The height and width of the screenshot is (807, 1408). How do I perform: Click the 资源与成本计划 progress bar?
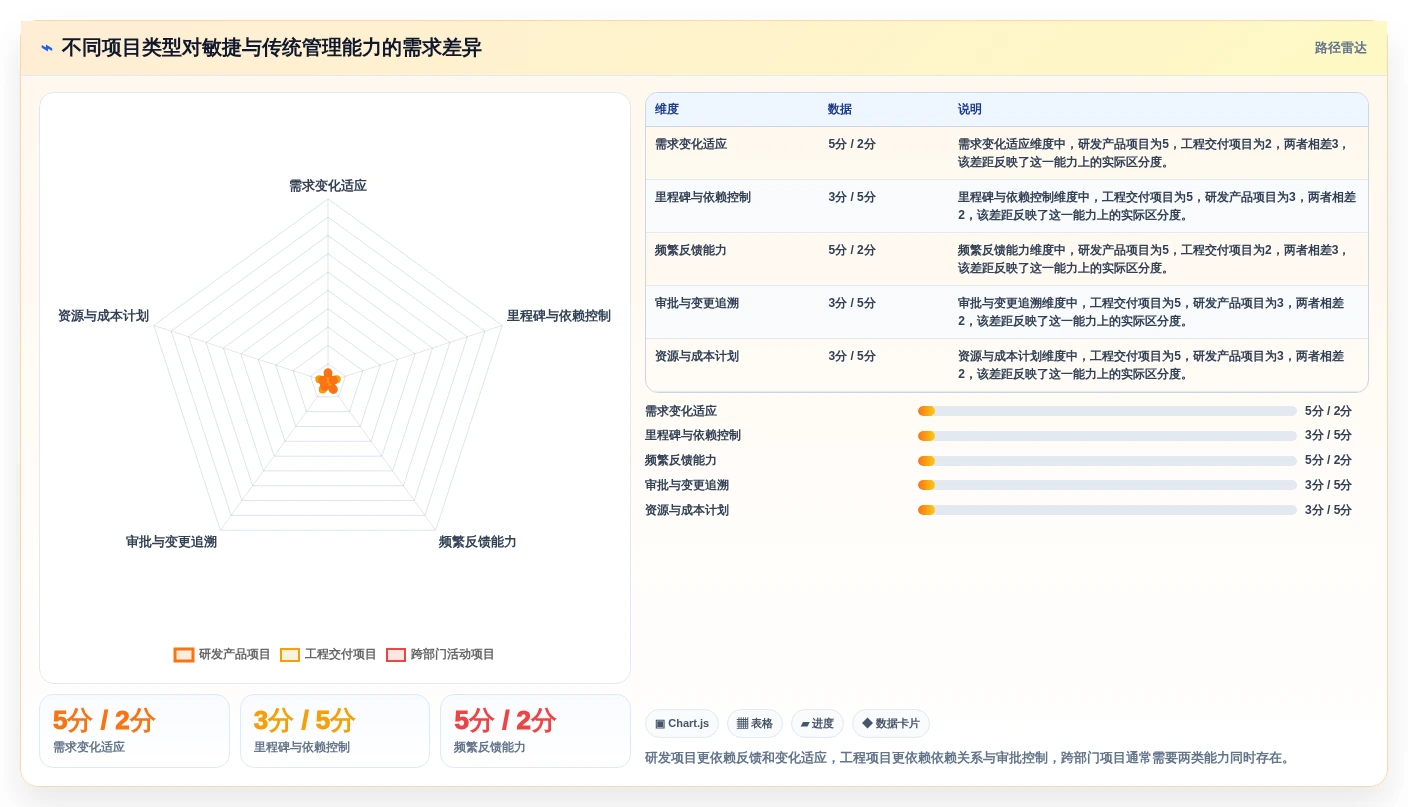pos(1107,510)
